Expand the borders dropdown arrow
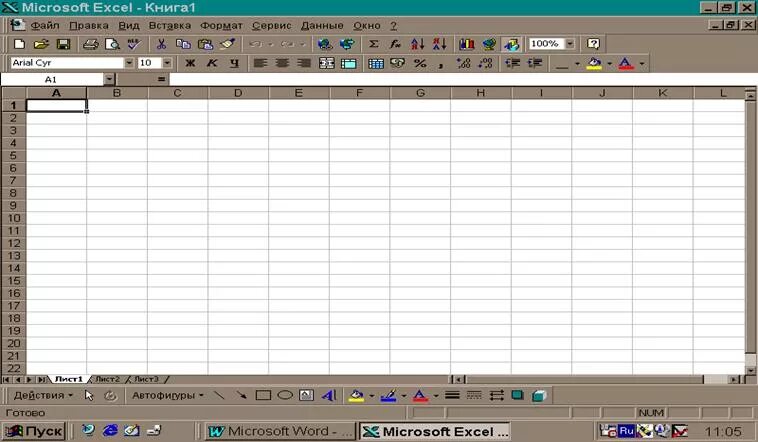Viewport: 758px width, 442px height. pyautogui.click(x=577, y=63)
